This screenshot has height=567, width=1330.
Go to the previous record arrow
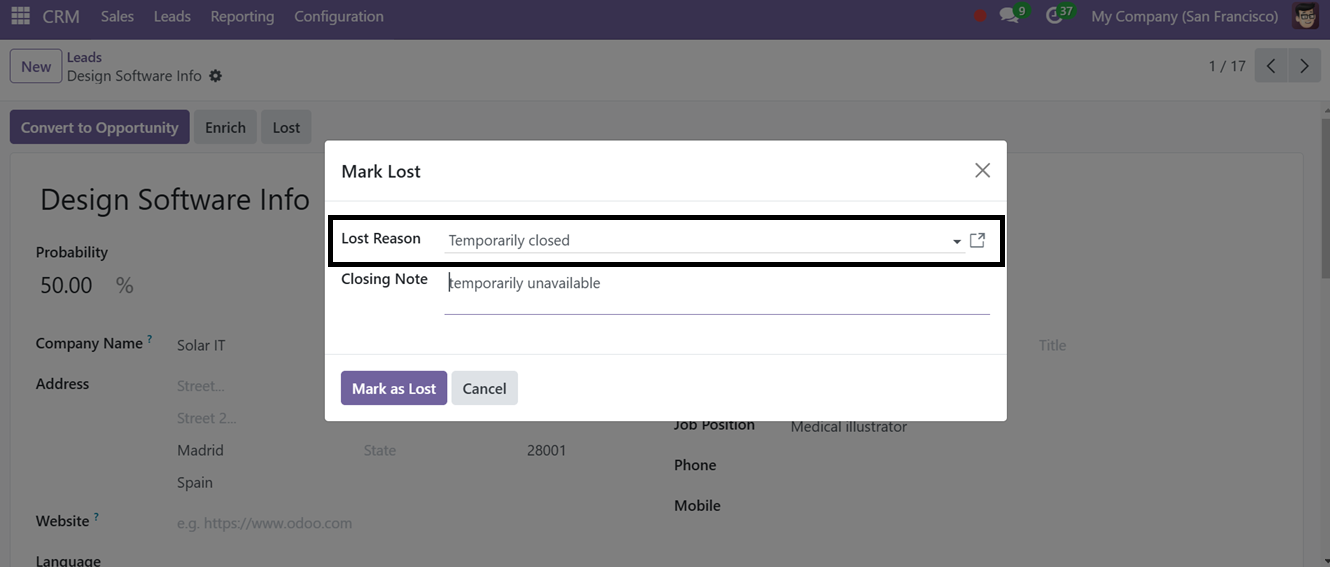[1271, 66]
